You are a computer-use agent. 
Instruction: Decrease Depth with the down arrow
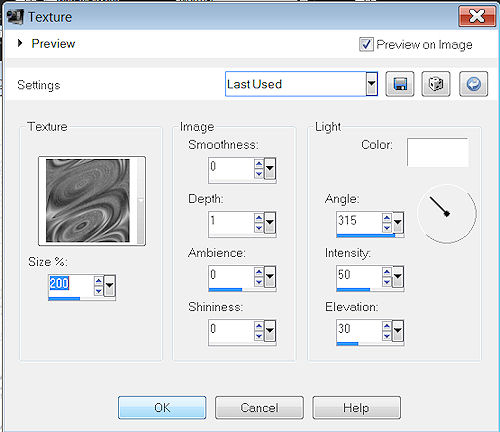point(259,228)
